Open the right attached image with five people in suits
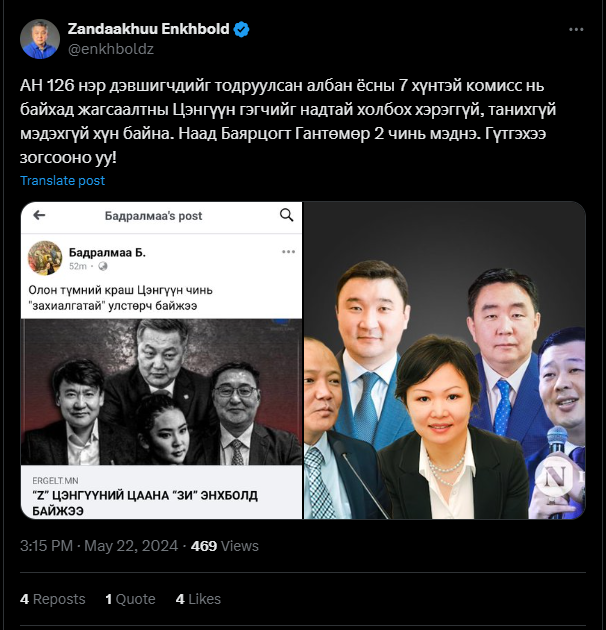This screenshot has width=606, height=630. click(444, 360)
